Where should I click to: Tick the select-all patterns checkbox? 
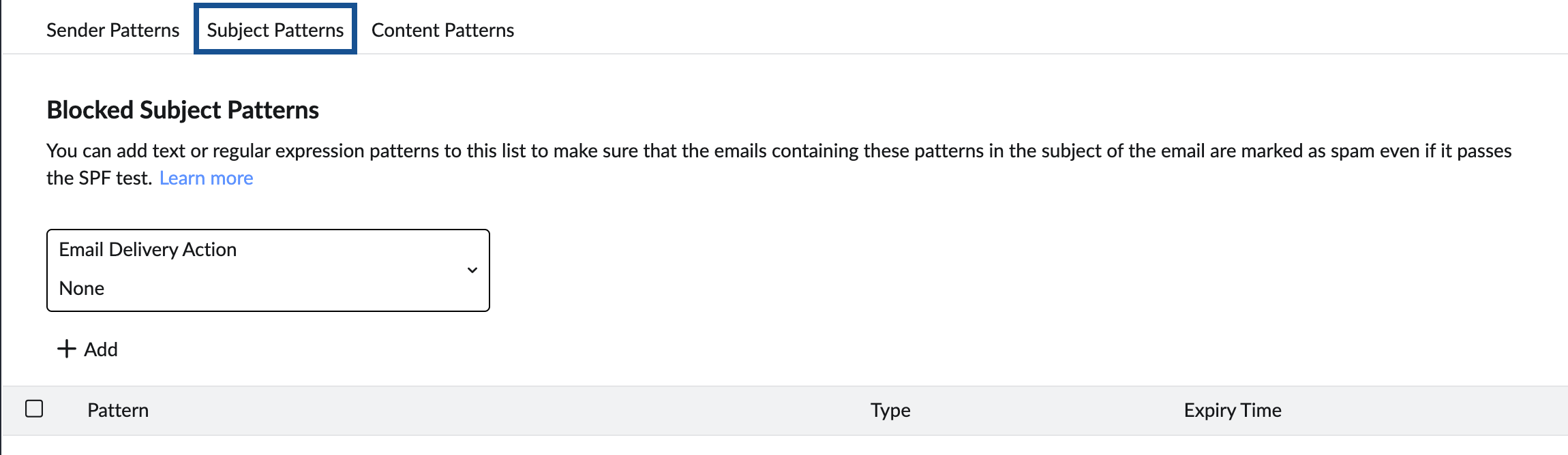tap(34, 409)
